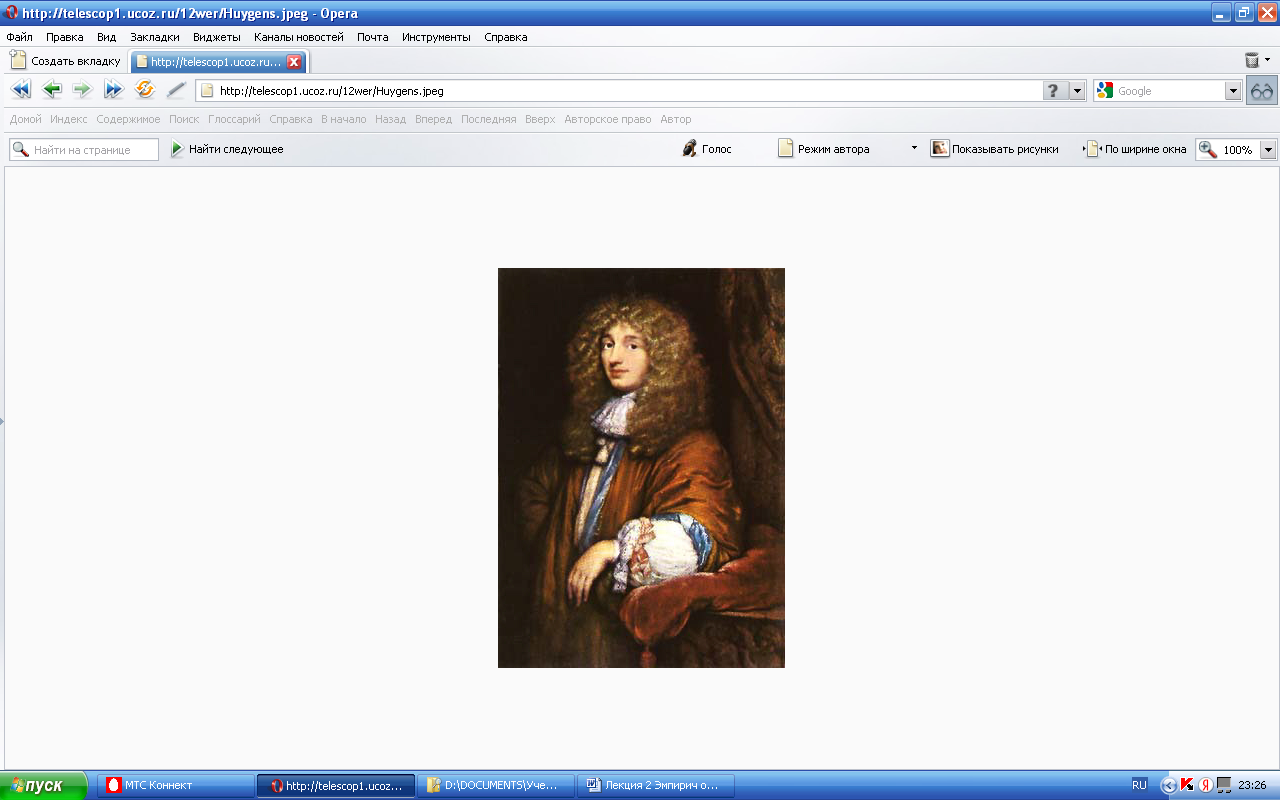The height and width of the screenshot is (800, 1280).
Task: Click the magnifier icon in find-on-page field
Action: (20, 149)
